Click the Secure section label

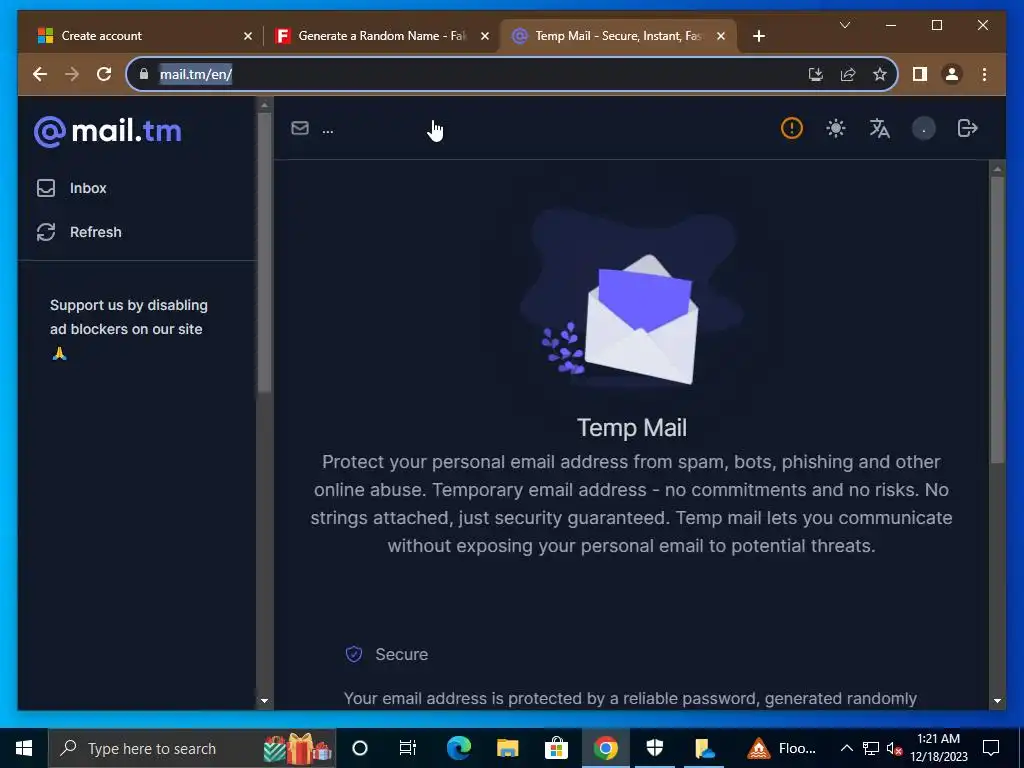point(402,654)
